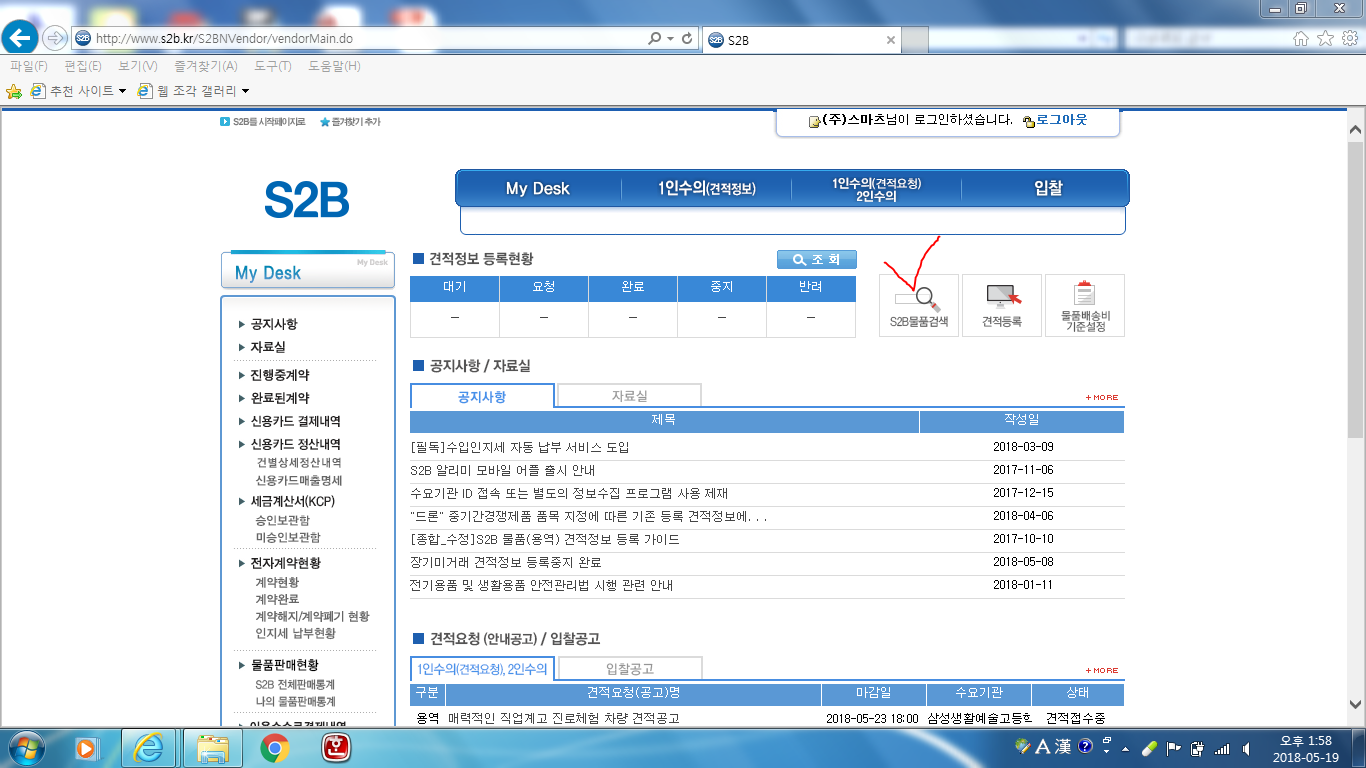1366x768 pixels.
Task: Switch to 자료실 tab in notices
Action: point(630,396)
